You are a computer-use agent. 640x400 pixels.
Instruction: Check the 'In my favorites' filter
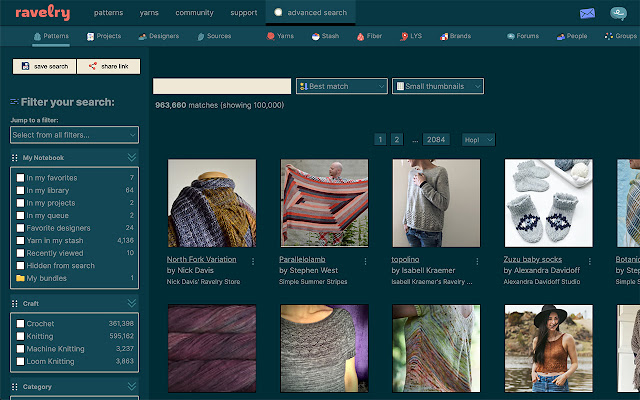pyautogui.click(x=21, y=178)
